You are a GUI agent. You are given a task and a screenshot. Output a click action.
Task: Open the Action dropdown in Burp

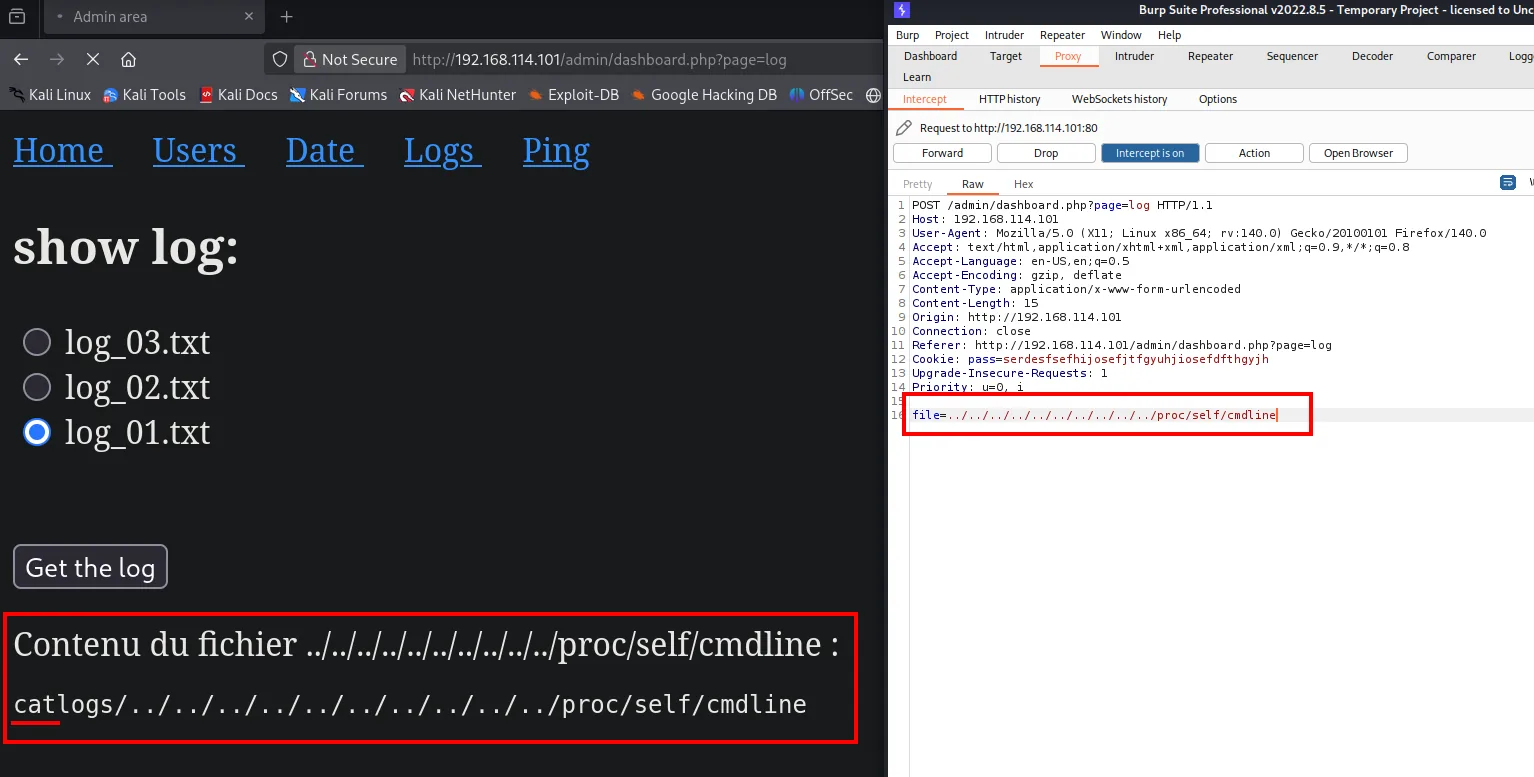tap(1254, 153)
